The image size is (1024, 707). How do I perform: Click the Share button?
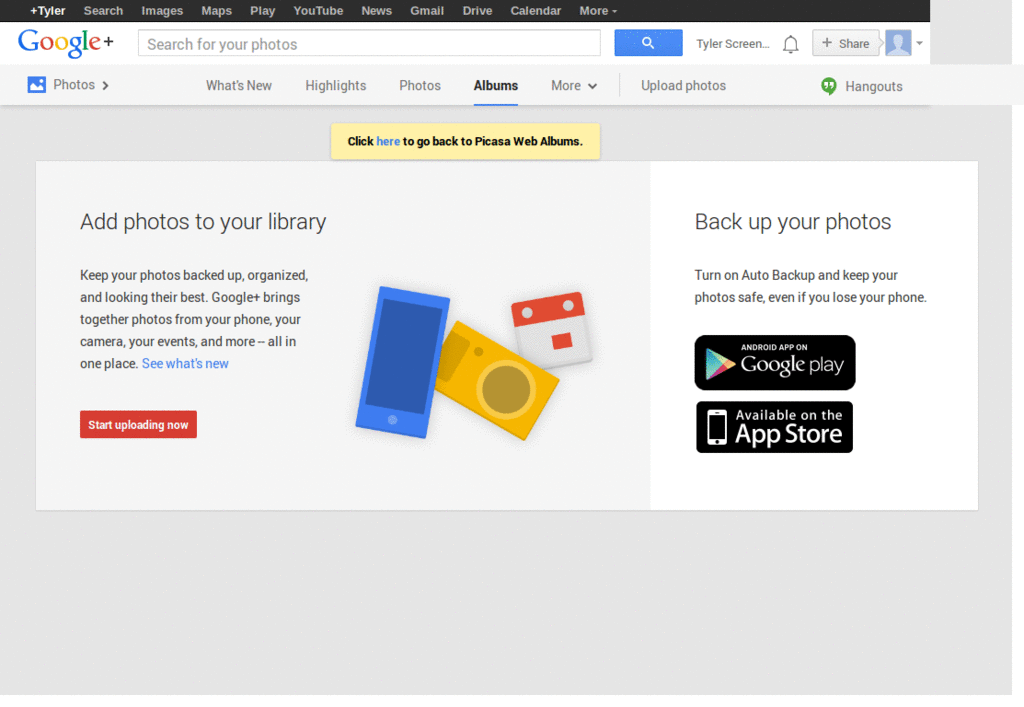coord(846,43)
